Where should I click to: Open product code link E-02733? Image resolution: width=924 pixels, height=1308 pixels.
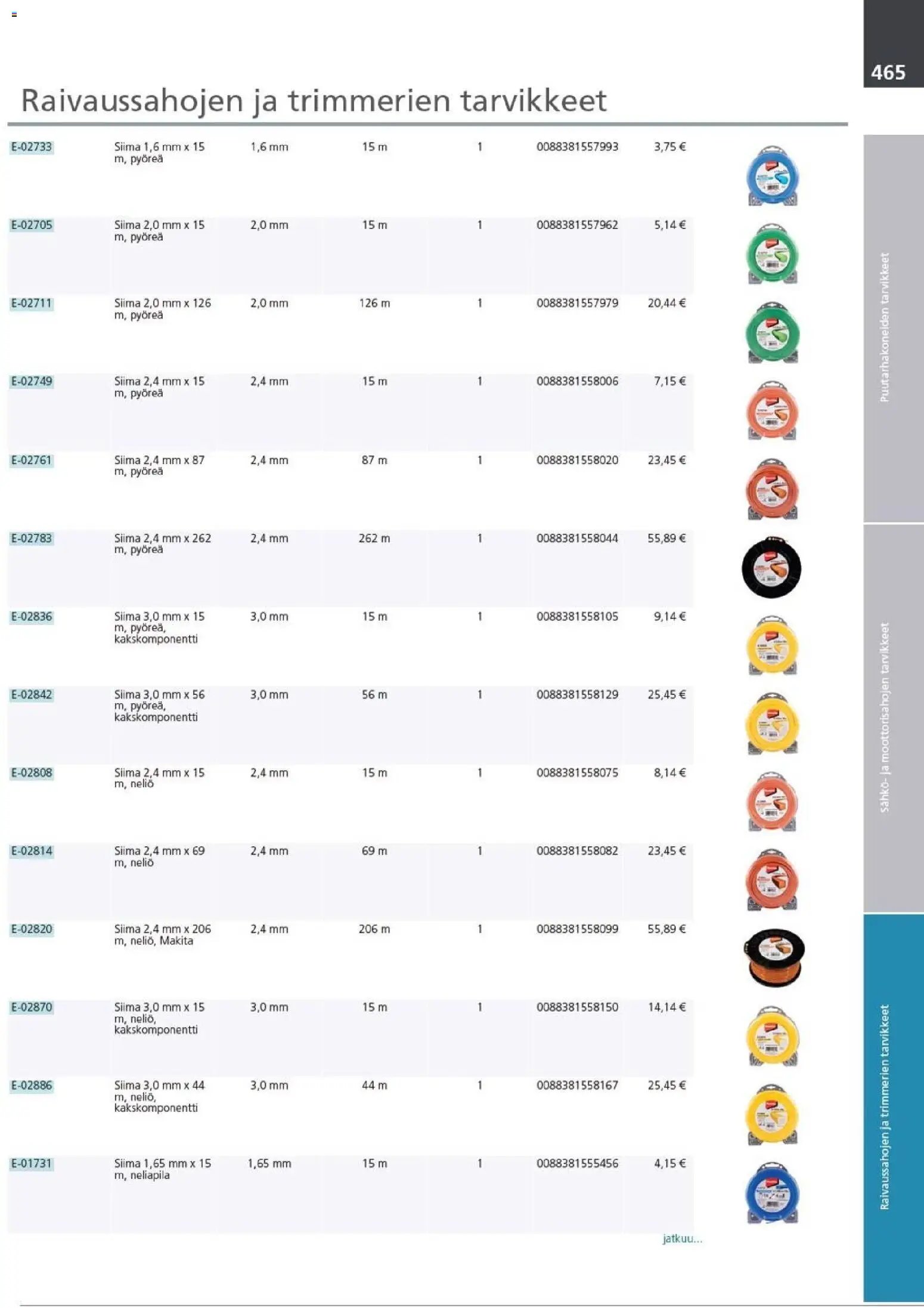pos(32,147)
